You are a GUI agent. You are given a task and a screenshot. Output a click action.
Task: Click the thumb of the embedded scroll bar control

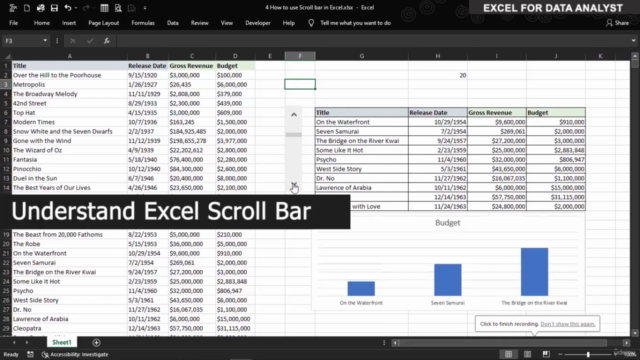coord(294,134)
